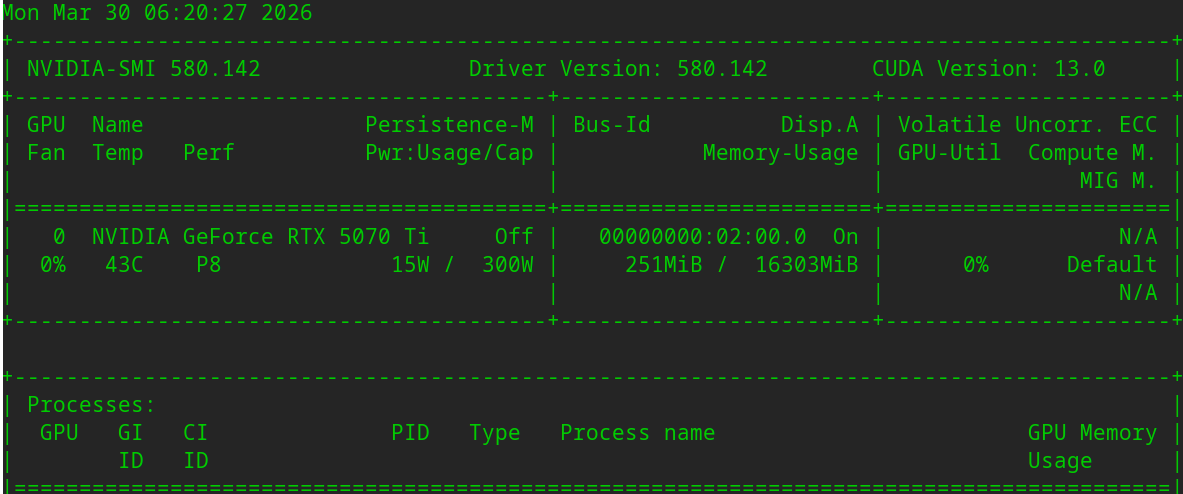Viewport: 1183px width, 494px height.
Task: Click the bus address 00000000:02:00.0
Action: coord(702,237)
